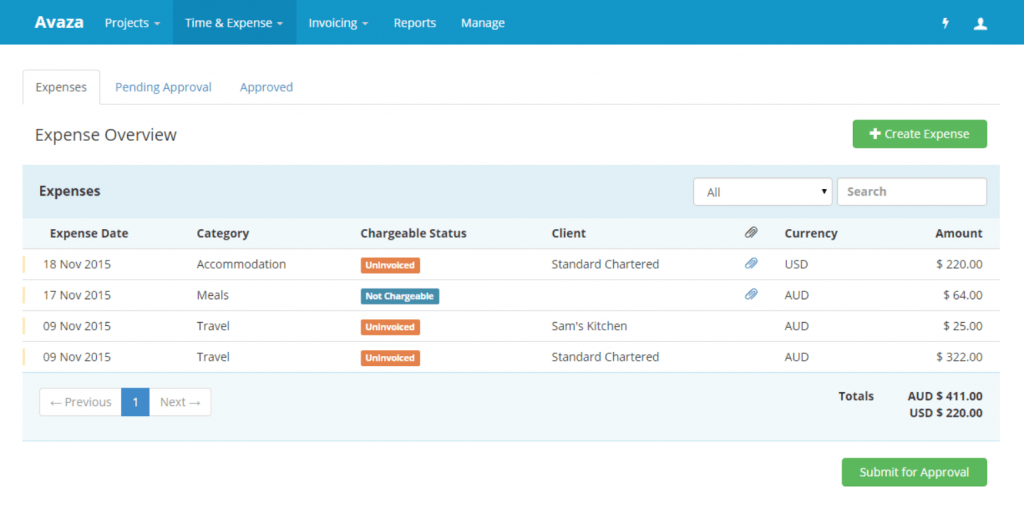Open the user profile icon menu
Screen dimensions: 1024x513
980,23
